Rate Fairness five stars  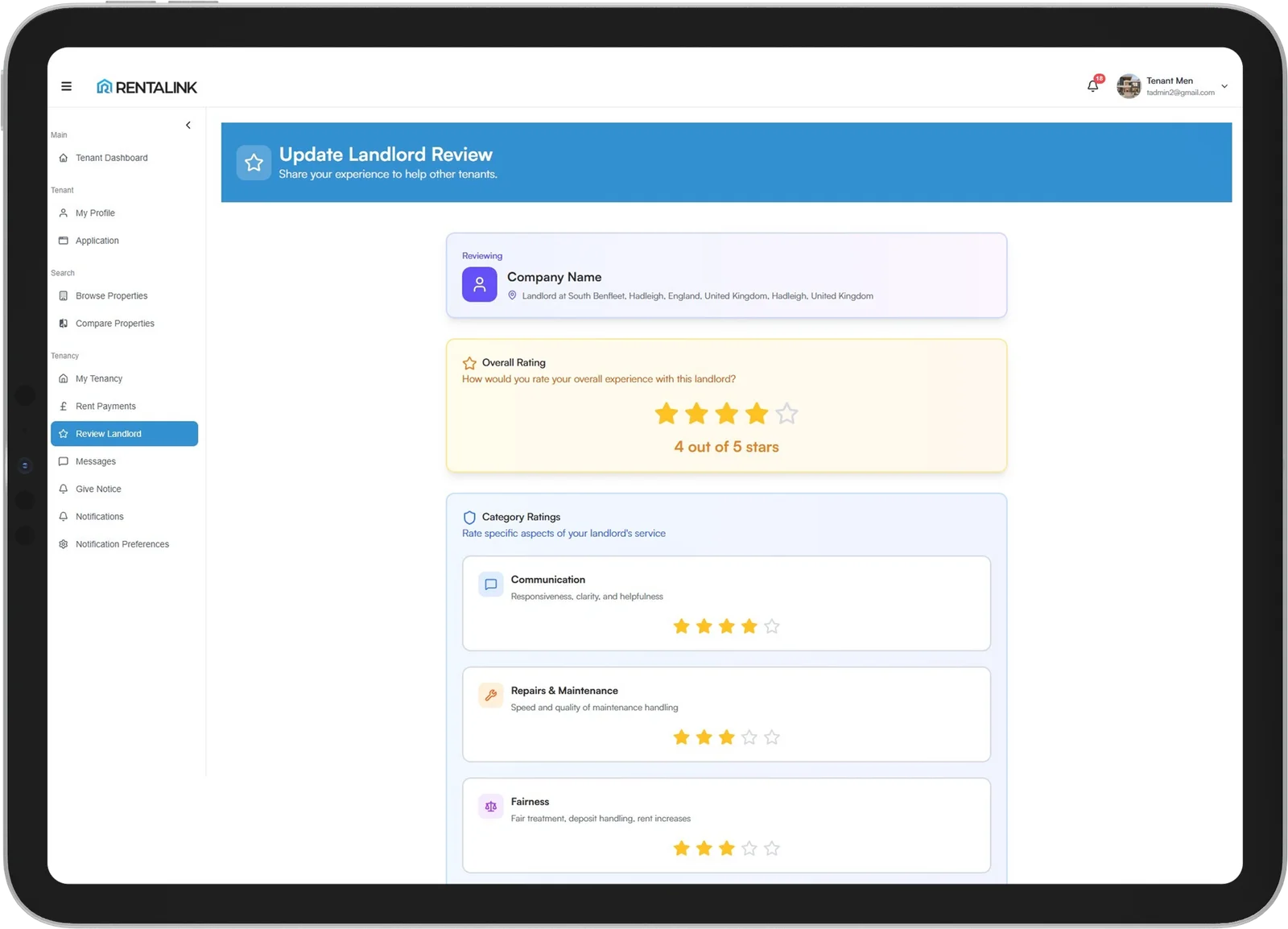pyautogui.click(x=772, y=848)
